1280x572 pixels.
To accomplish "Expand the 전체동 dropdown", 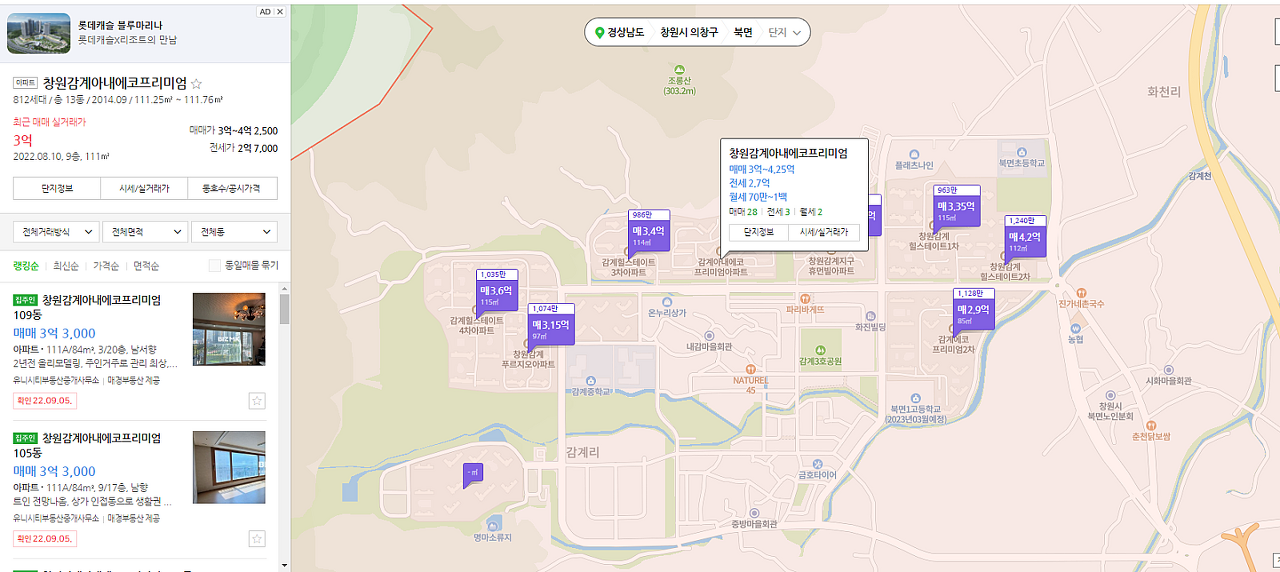I will point(234,232).
